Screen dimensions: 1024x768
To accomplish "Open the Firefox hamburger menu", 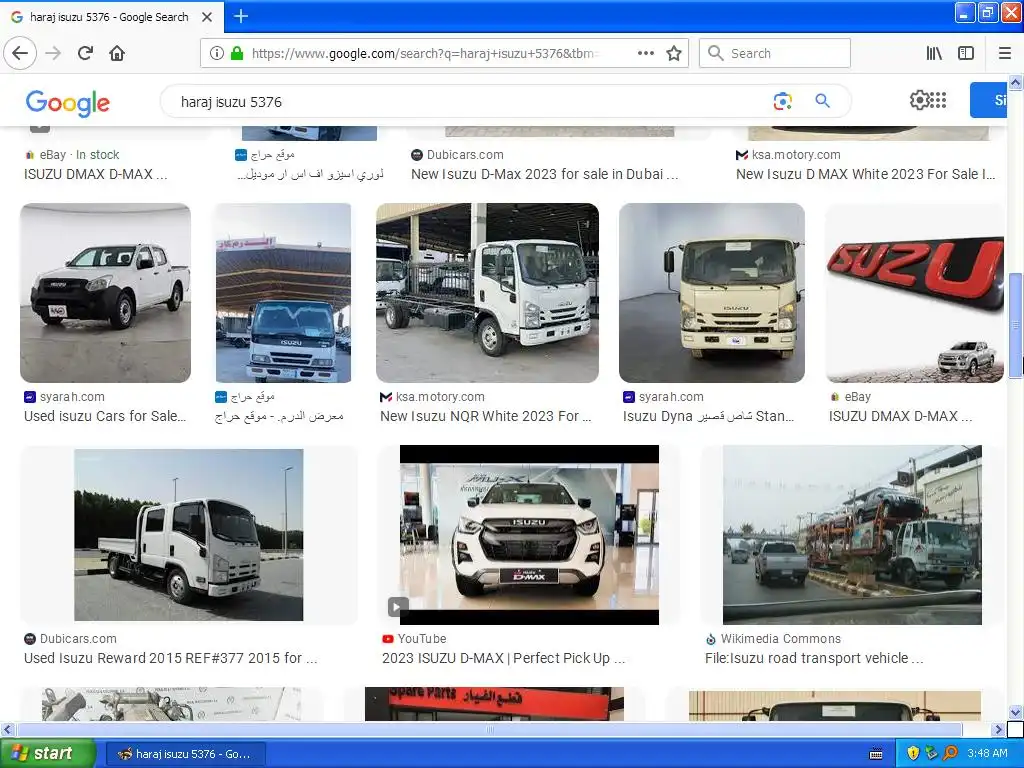I will click(x=1004, y=53).
